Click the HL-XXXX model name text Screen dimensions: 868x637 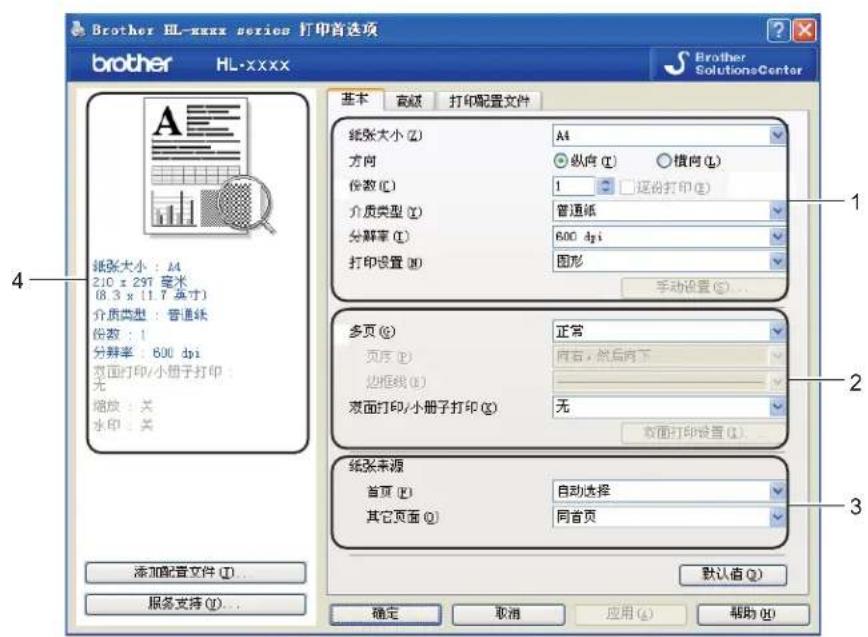click(253, 65)
